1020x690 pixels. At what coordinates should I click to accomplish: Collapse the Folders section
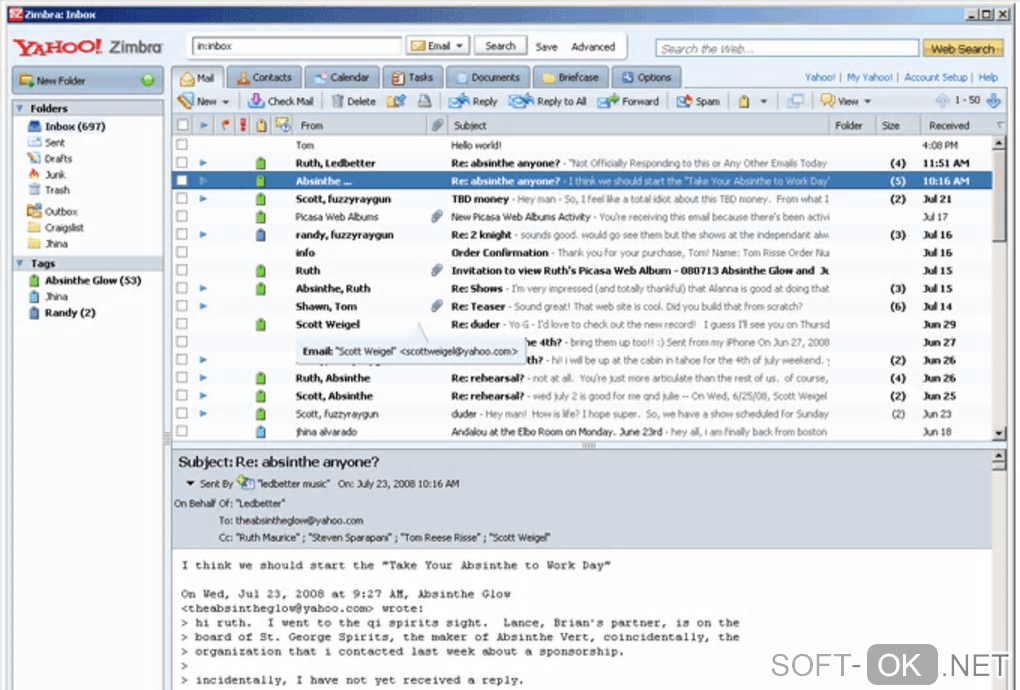20,108
